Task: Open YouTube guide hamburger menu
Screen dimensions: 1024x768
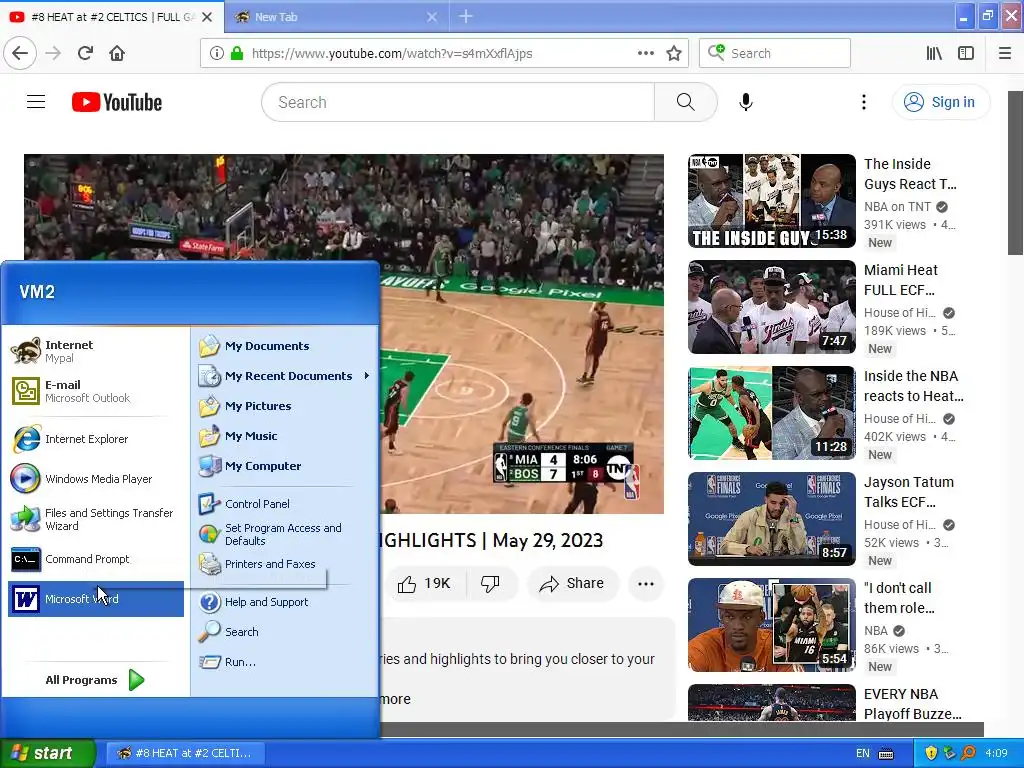Action: pyautogui.click(x=36, y=102)
